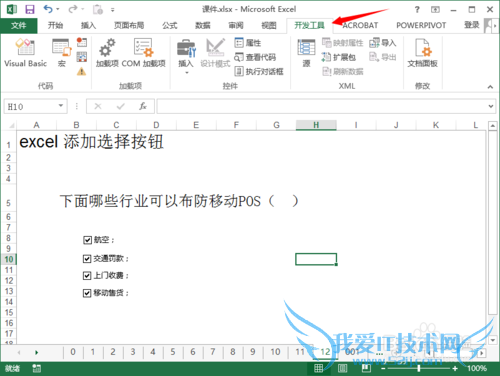
Task: Switch to the POWERPIVOT tab
Action: click(x=421, y=25)
